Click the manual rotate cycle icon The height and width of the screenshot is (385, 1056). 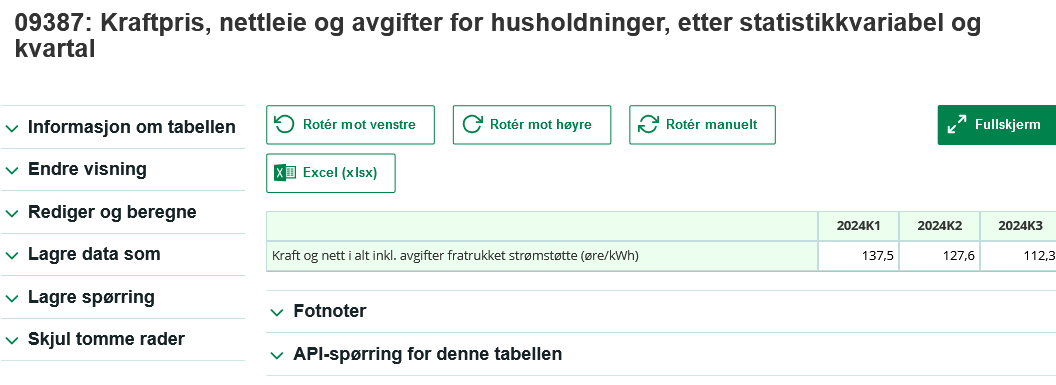point(649,125)
